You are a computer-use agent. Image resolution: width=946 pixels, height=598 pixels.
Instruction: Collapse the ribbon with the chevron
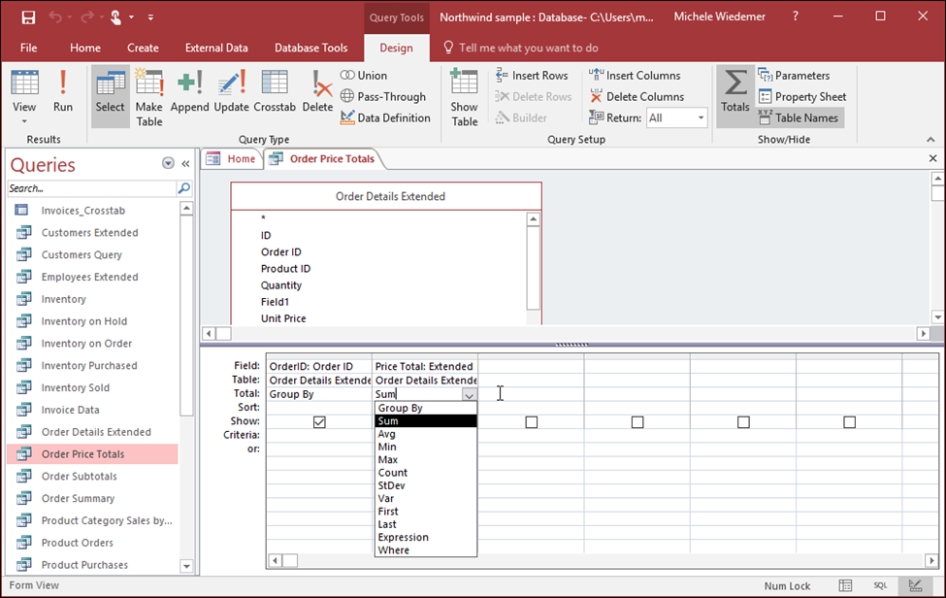coord(930,139)
